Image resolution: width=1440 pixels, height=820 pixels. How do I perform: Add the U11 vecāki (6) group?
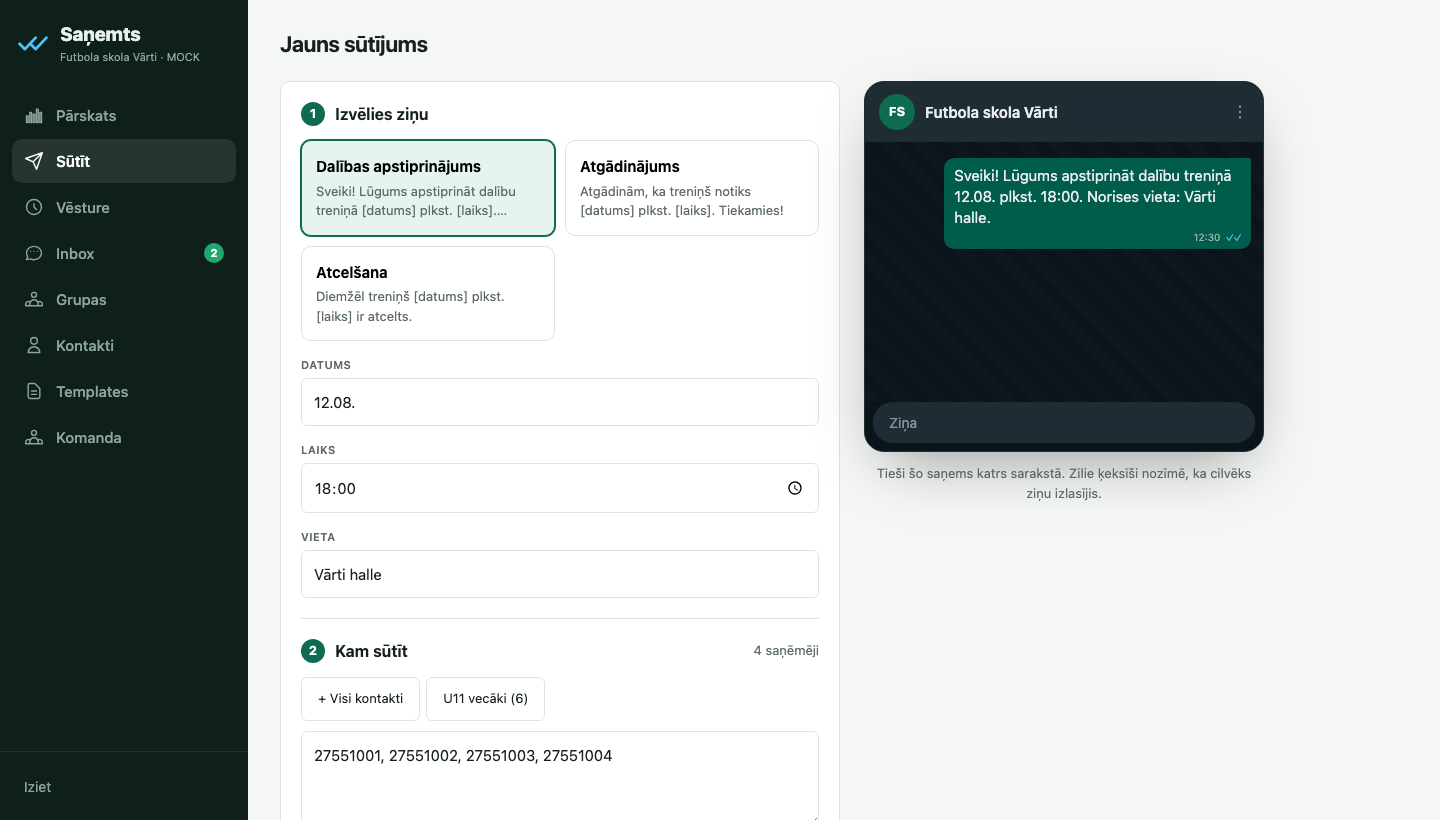click(485, 699)
